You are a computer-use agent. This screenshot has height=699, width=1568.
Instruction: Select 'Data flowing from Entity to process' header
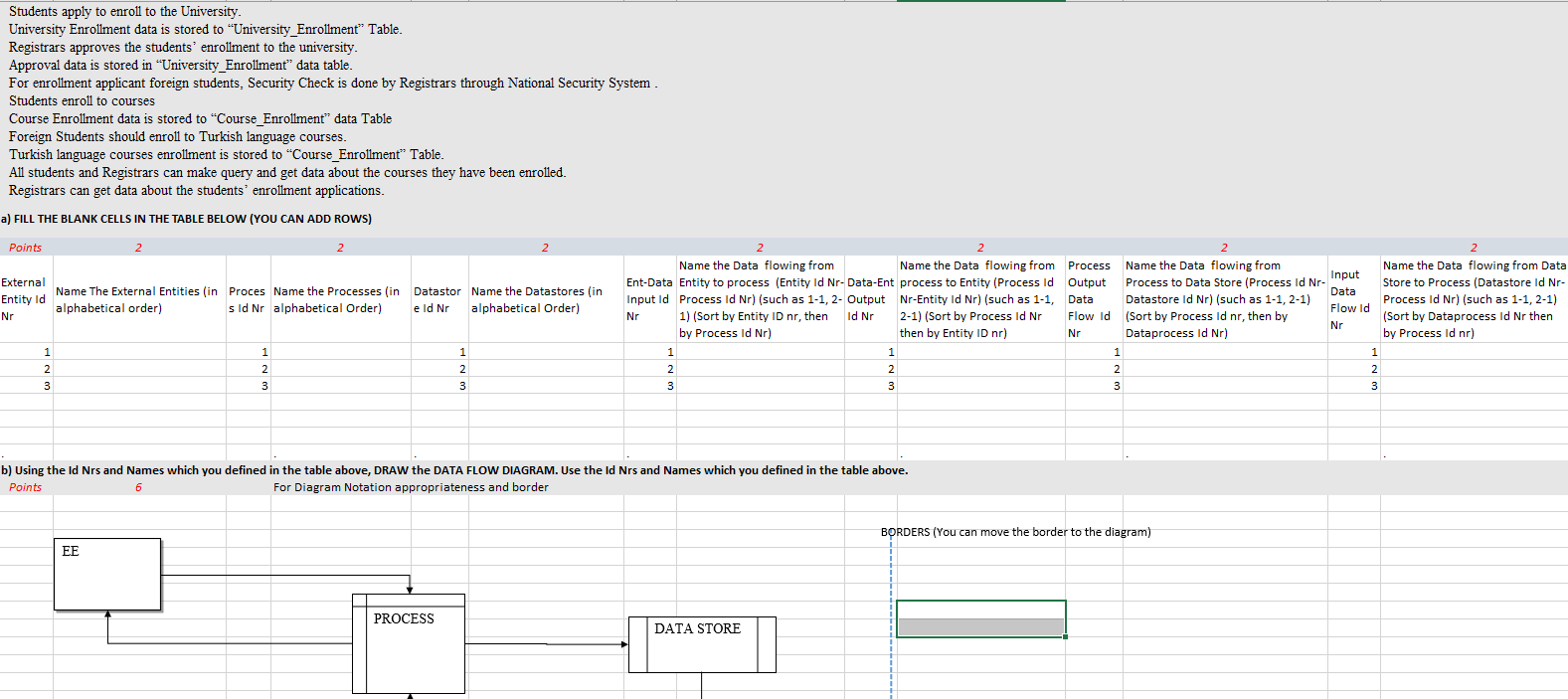coord(761,299)
